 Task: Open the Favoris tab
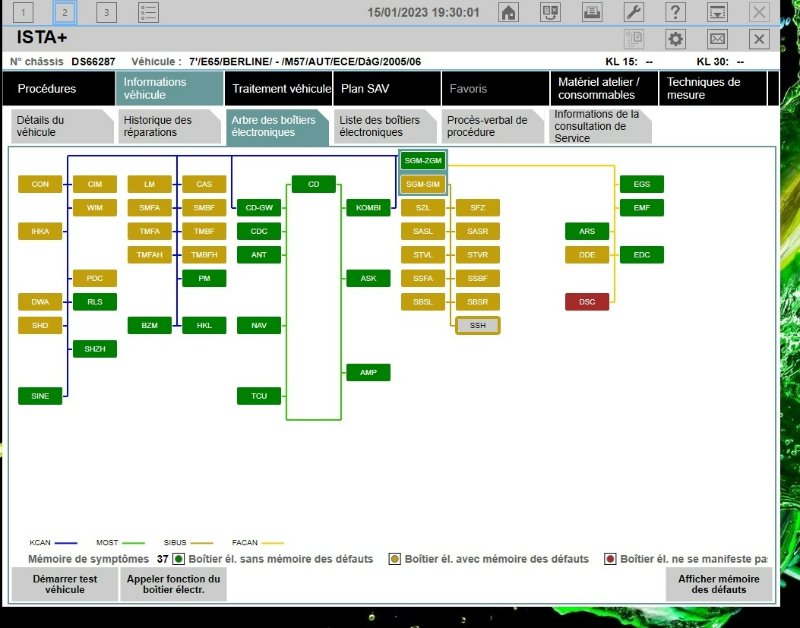pyautogui.click(x=495, y=88)
